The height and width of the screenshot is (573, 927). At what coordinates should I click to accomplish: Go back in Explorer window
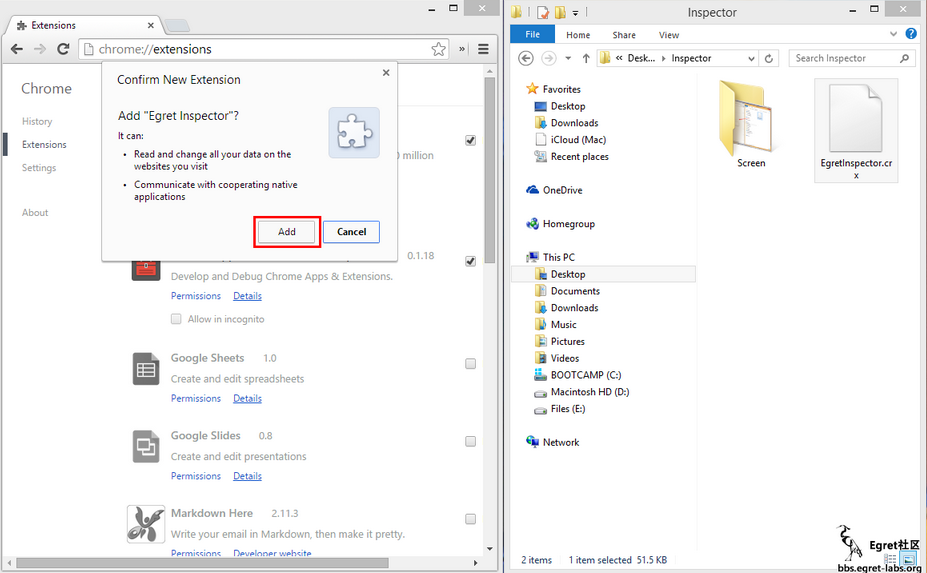(x=526, y=58)
